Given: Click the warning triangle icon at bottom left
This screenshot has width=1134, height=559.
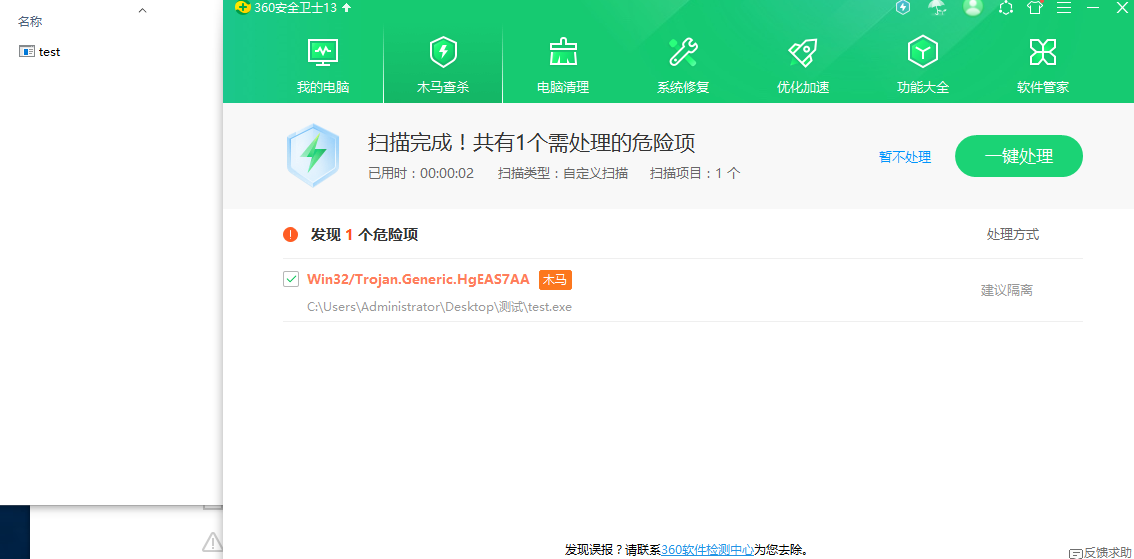Looking at the screenshot, I should coord(212,542).
